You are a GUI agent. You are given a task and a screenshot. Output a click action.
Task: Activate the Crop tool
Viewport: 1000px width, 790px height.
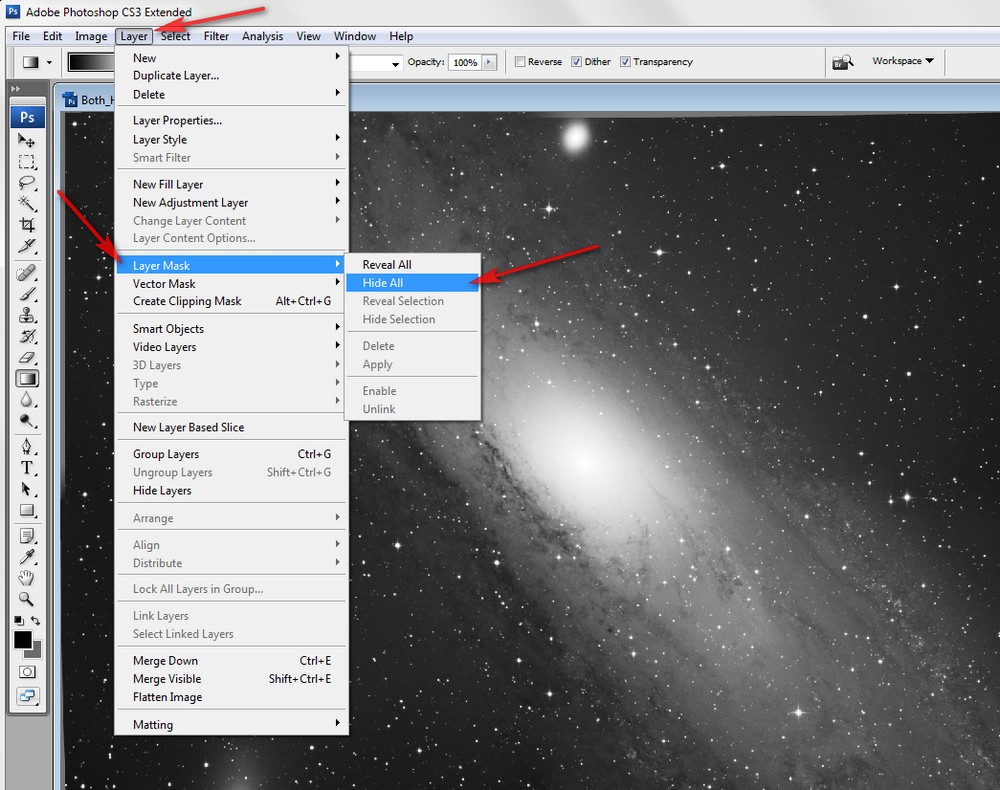click(27, 225)
